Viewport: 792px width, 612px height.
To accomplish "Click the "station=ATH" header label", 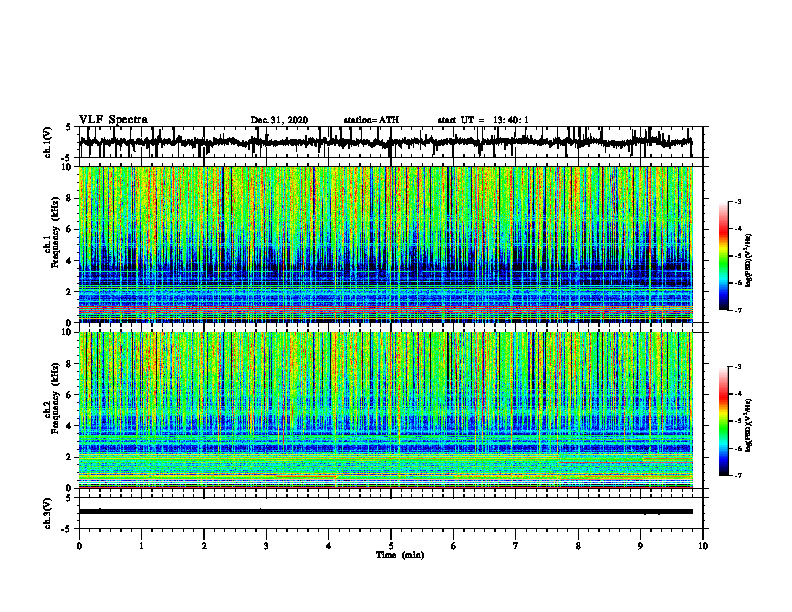I will coord(371,120).
